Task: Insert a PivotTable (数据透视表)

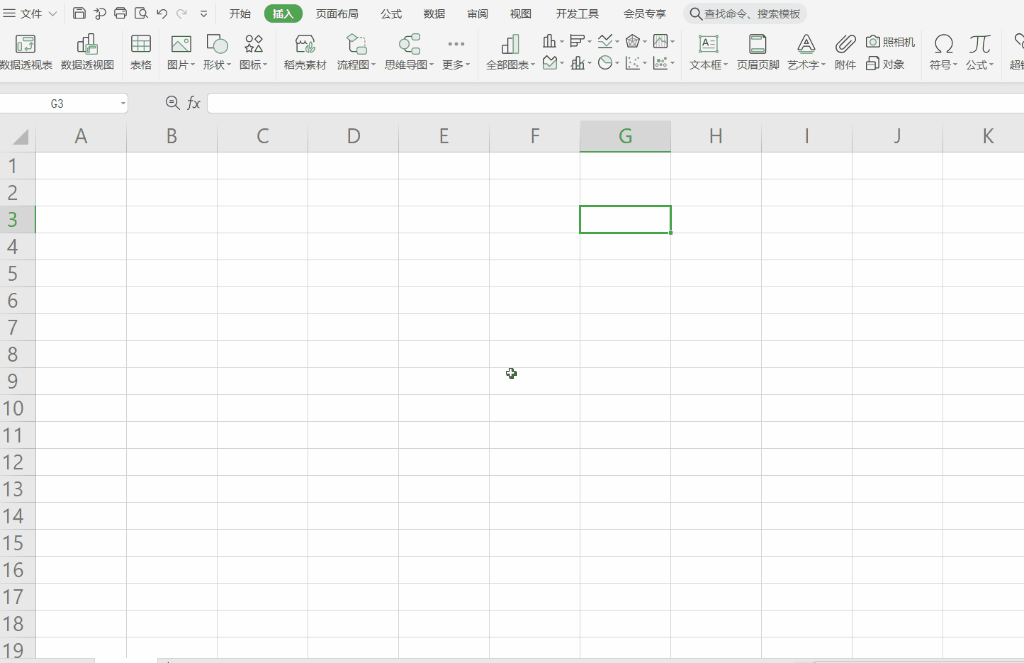Action: (x=26, y=52)
